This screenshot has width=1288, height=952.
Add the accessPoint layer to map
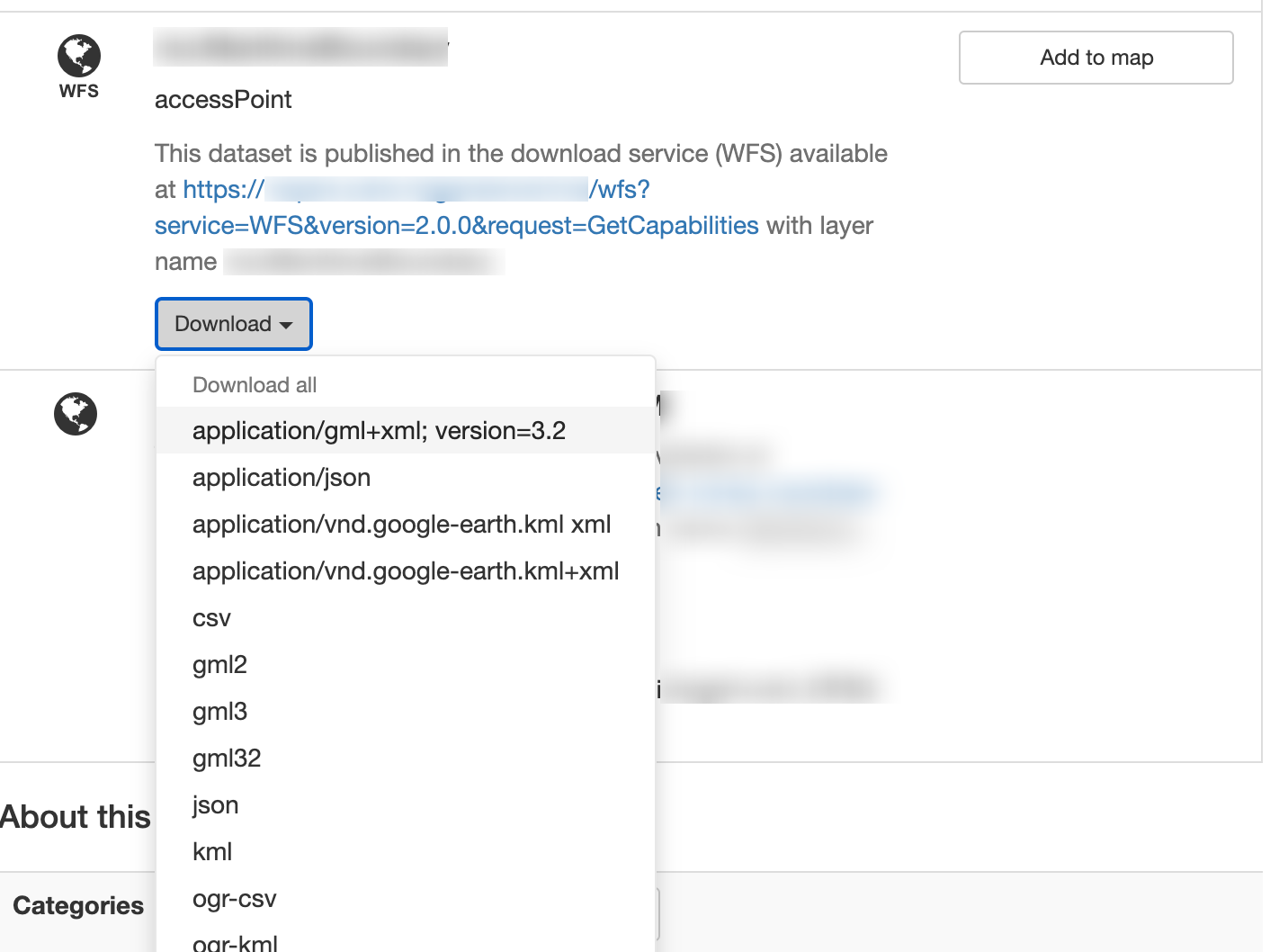[1096, 58]
